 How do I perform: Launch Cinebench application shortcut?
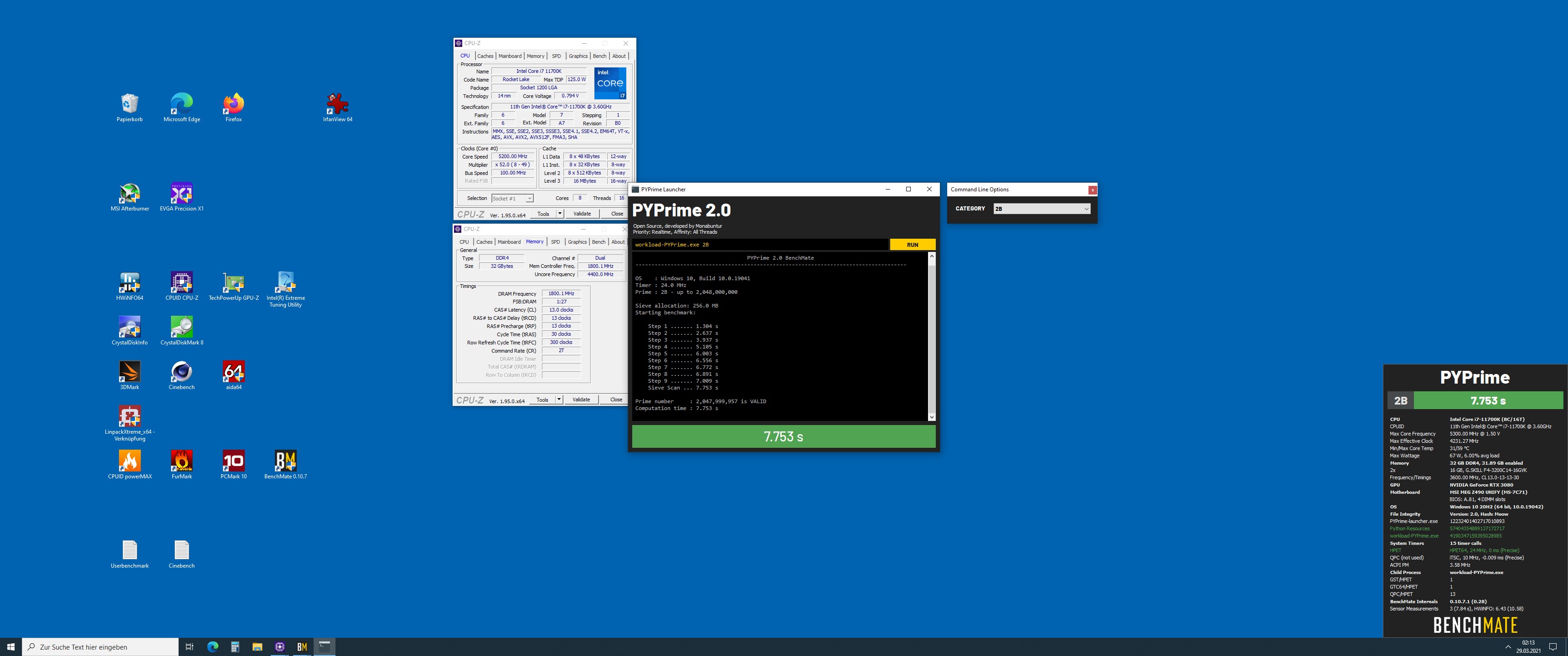tap(181, 375)
